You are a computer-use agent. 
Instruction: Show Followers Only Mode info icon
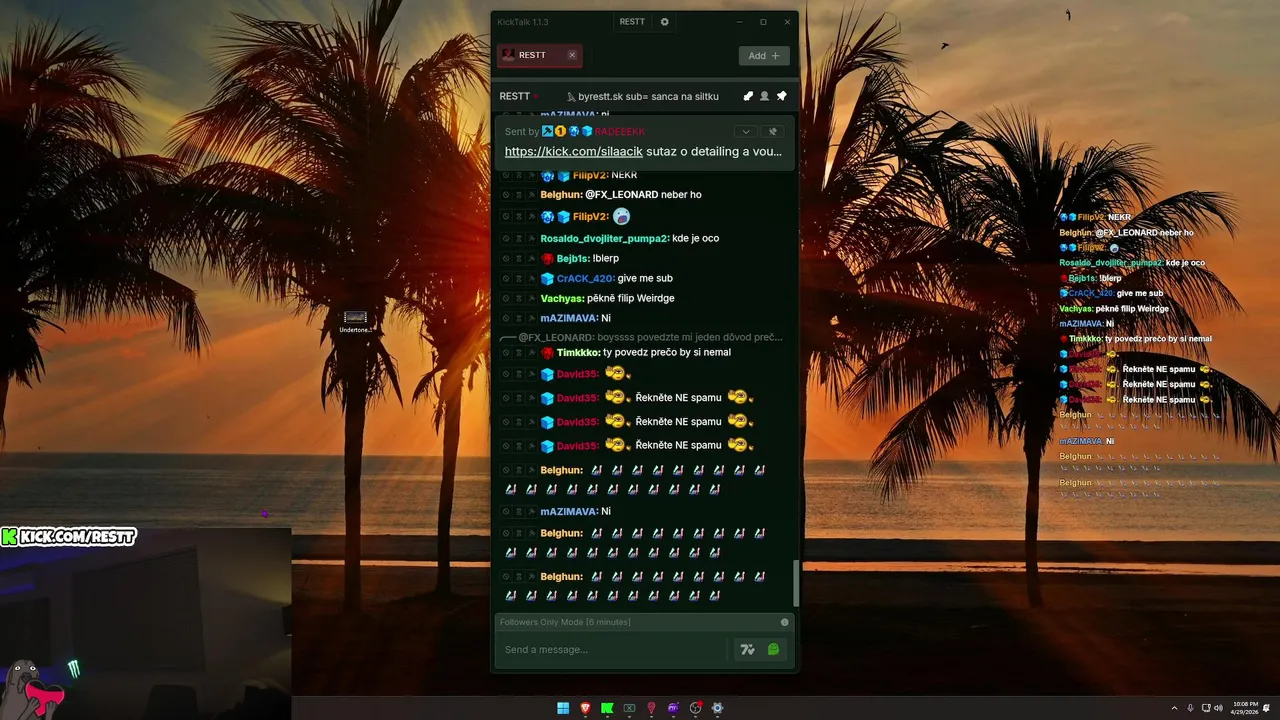click(x=784, y=622)
